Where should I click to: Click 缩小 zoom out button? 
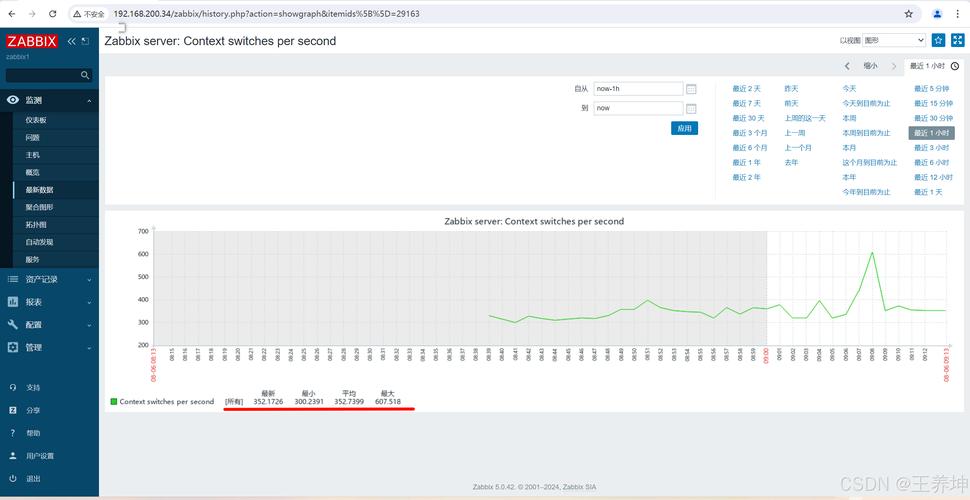click(870, 66)
